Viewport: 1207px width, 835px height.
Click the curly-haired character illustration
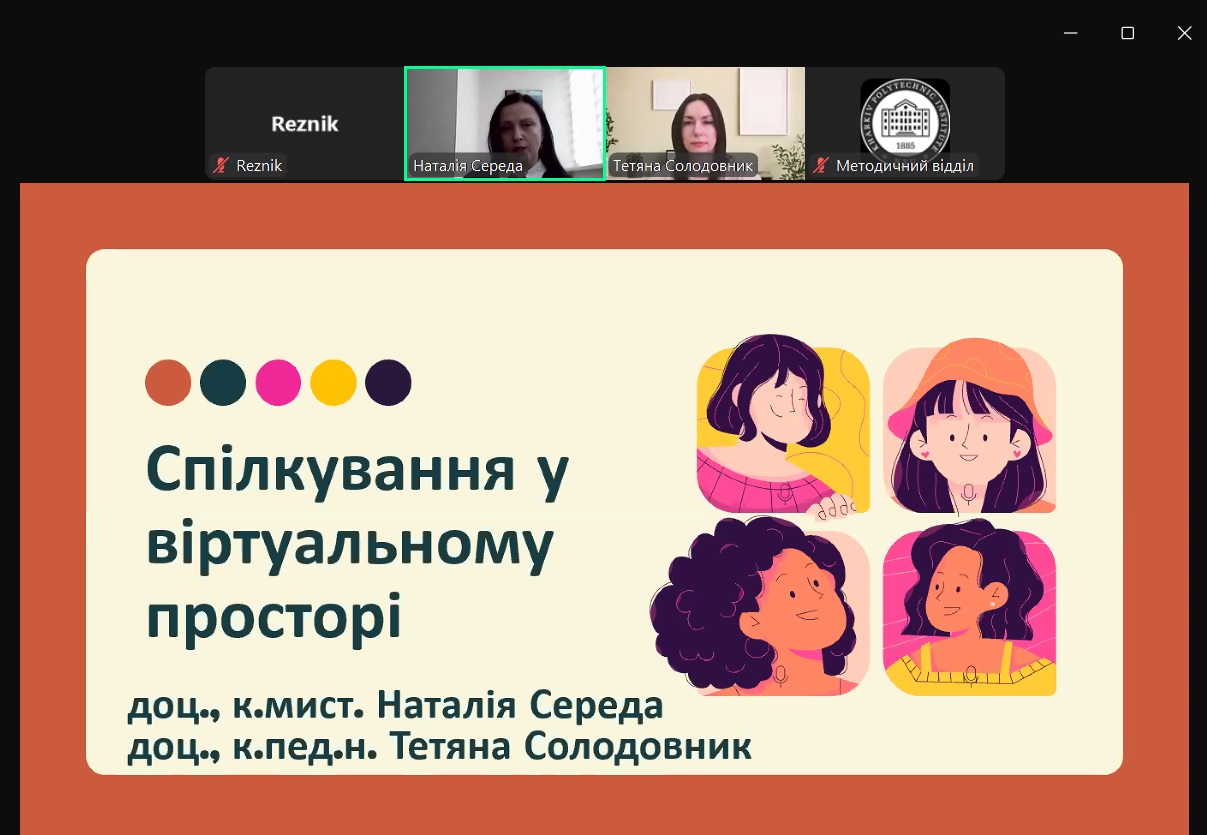[760, 607]
